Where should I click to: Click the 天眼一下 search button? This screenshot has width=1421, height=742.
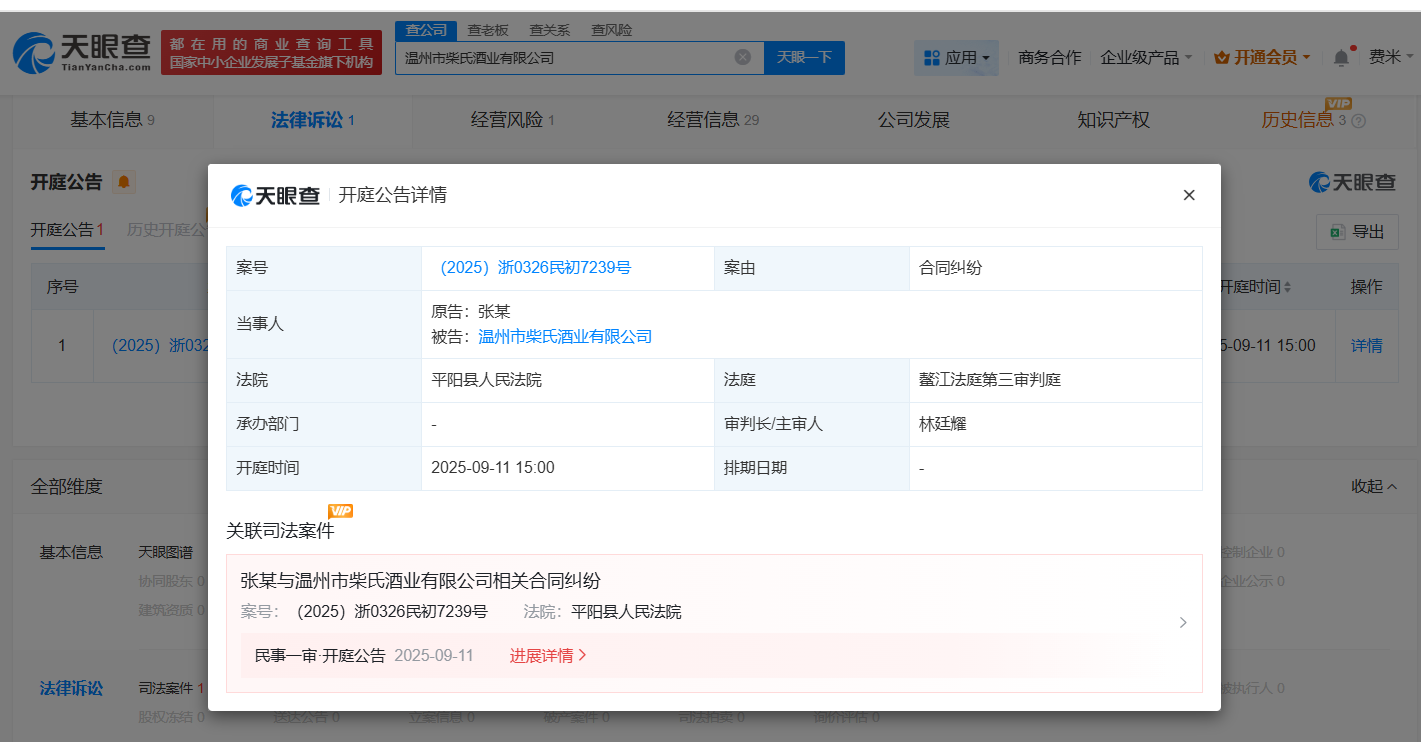click(x=804, y=57)
